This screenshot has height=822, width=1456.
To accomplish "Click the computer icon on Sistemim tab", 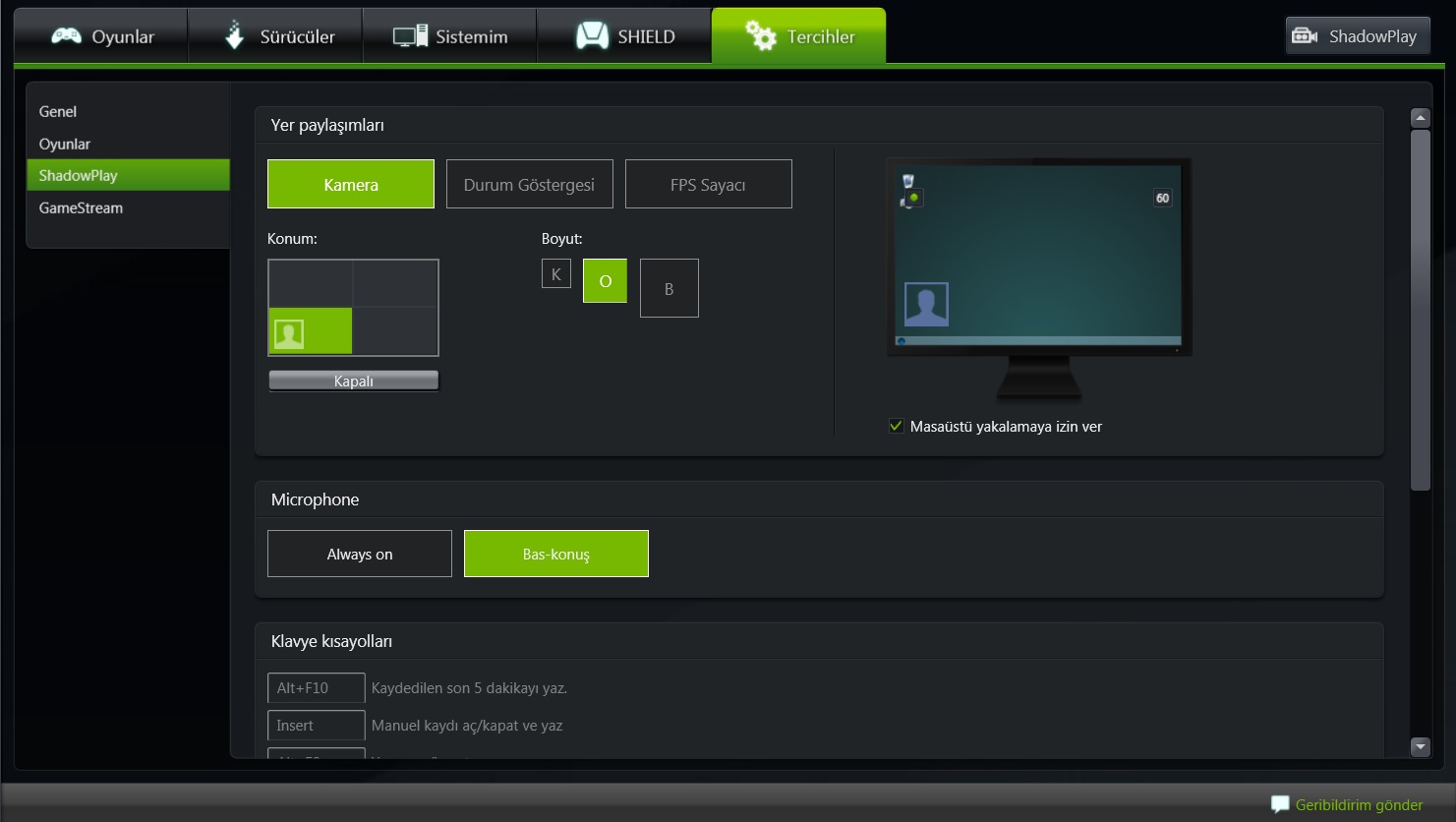I will tap(410, 36).
